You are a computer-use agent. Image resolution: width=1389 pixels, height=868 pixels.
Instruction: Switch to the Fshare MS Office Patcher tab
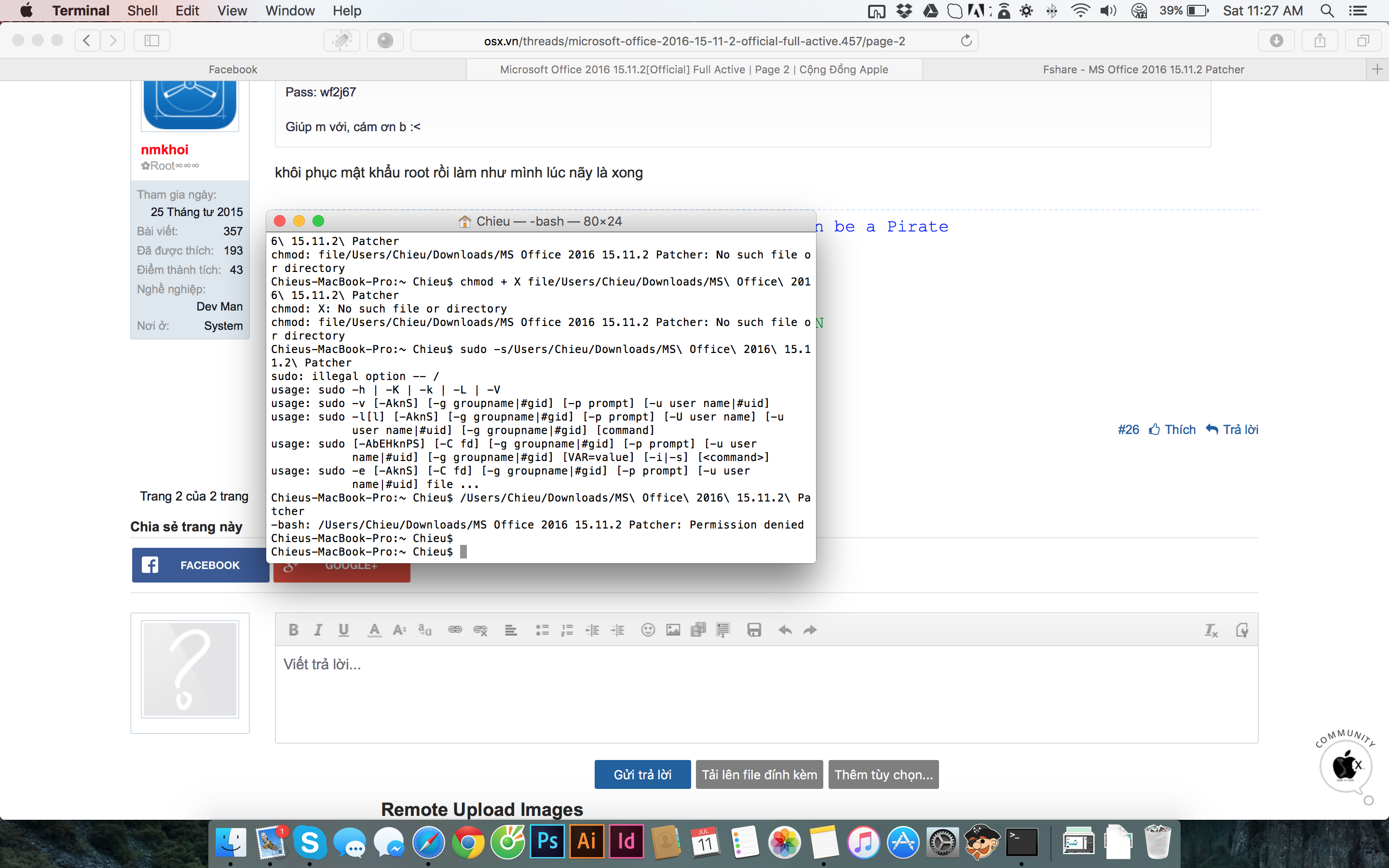click(x=1143, y=69)
